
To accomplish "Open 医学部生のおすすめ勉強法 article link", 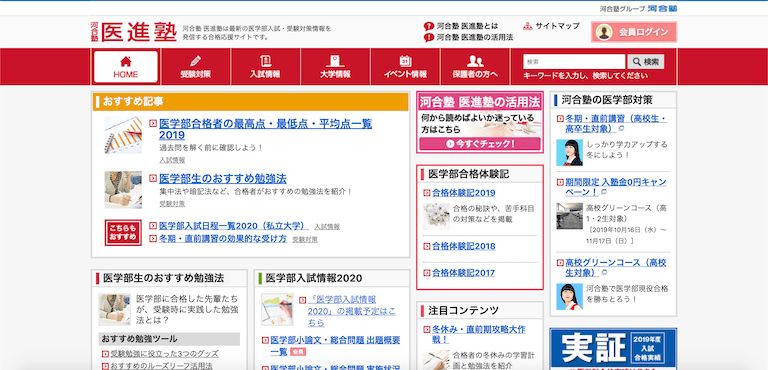I will [x=222, y=178].
